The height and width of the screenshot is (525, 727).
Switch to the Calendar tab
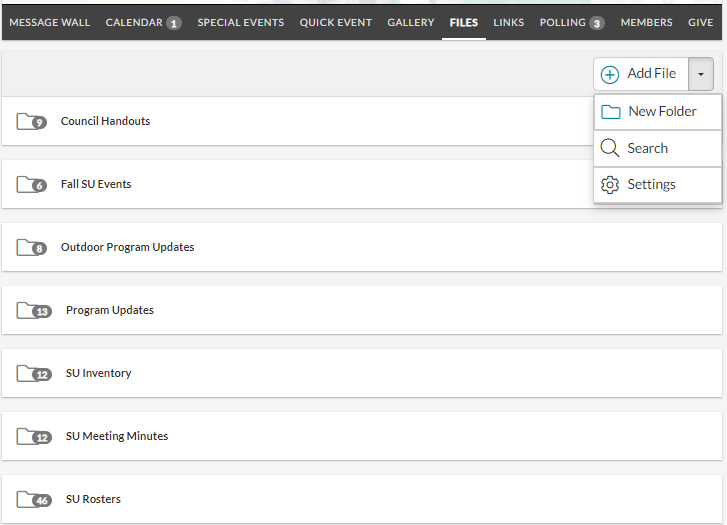pyautogui.click(x=134, y=22)
